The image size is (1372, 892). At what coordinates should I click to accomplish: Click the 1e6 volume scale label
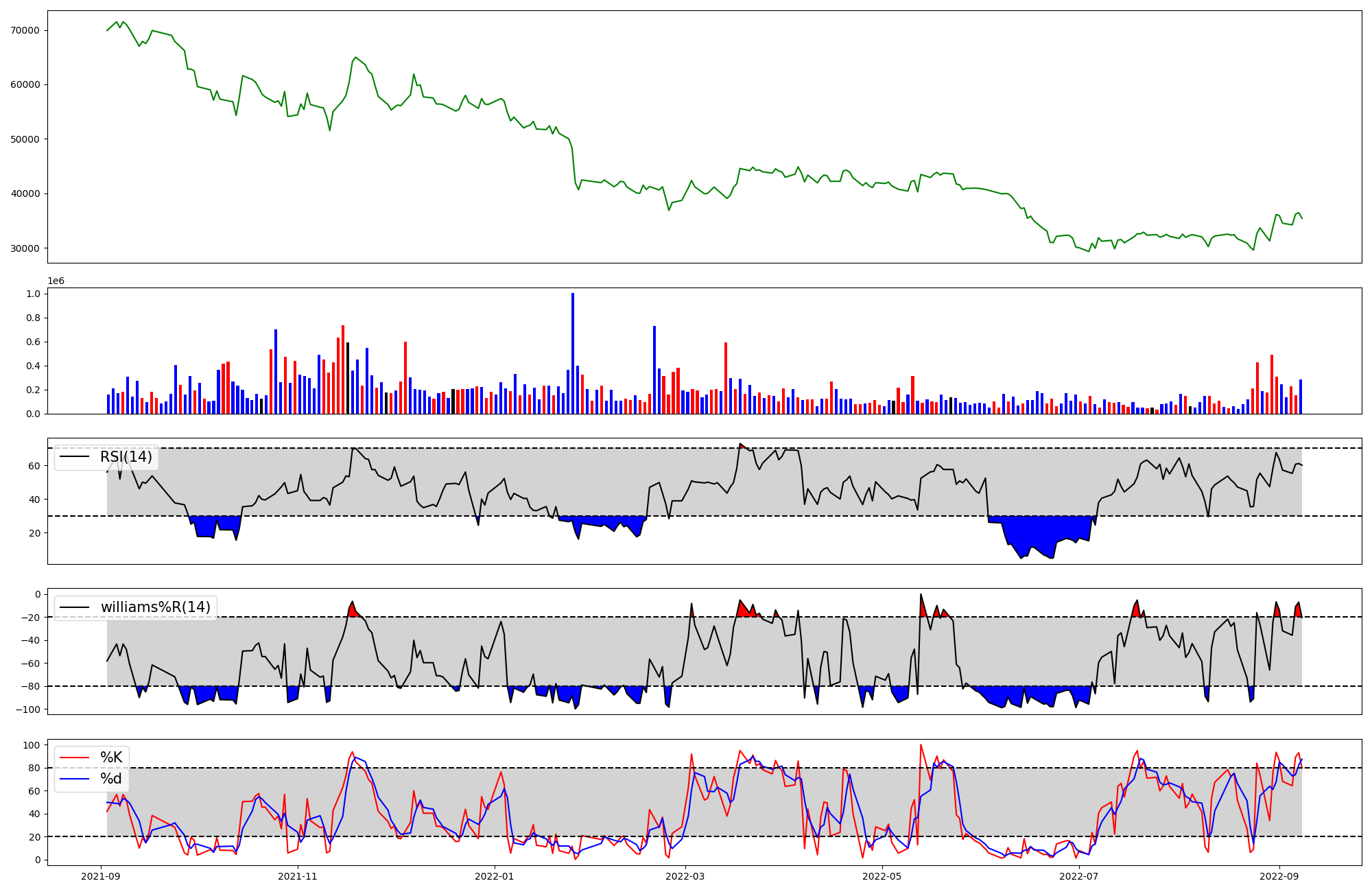tap(56, 281)
